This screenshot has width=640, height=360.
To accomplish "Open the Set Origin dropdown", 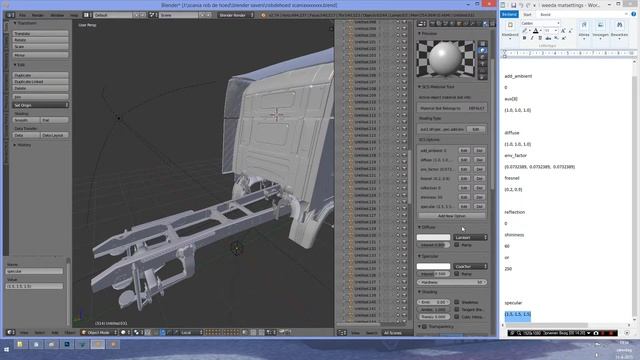I will [x=40, y=105].
